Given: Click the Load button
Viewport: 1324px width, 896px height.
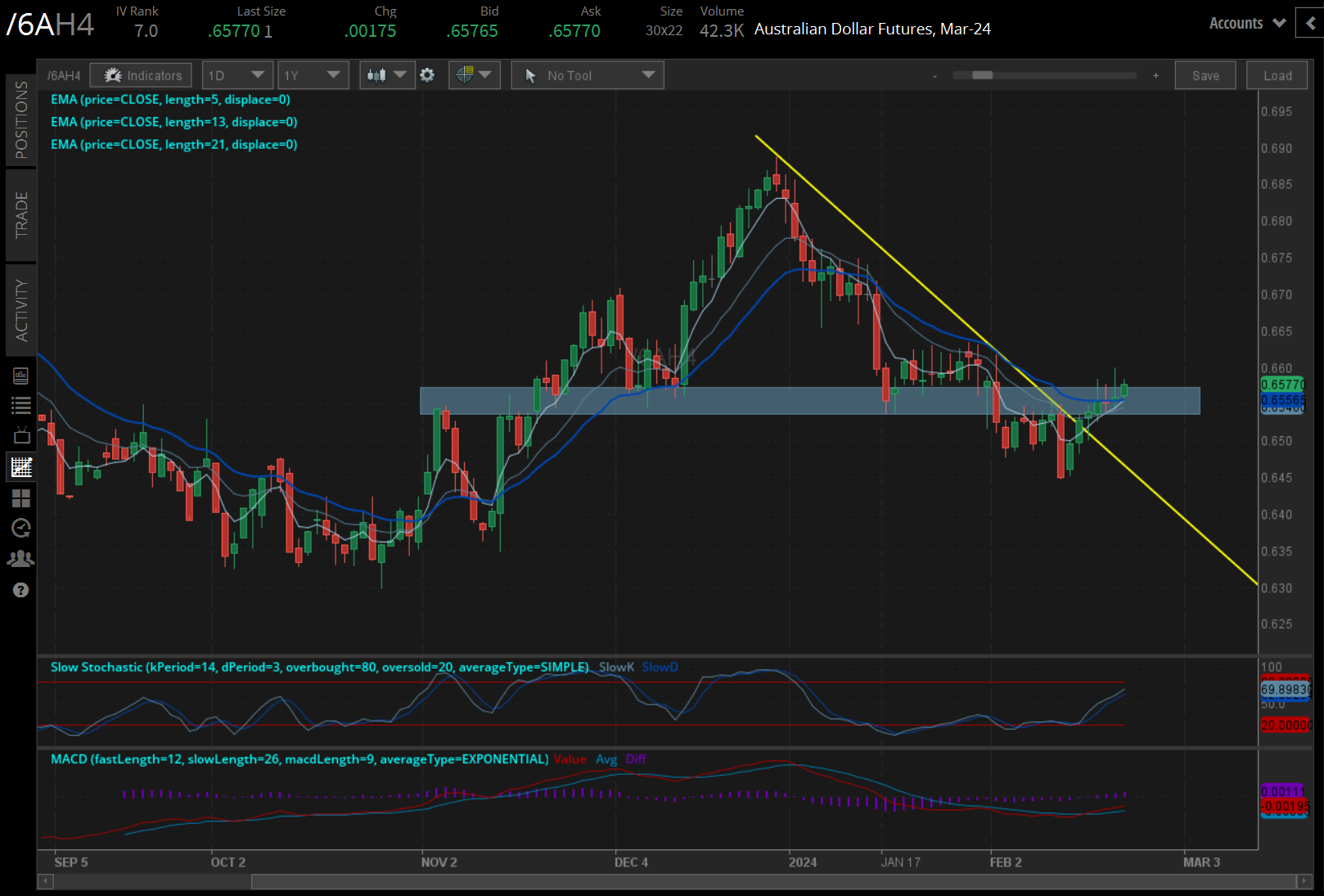Looking at the screenshot, I should [x=1276, y=74].
